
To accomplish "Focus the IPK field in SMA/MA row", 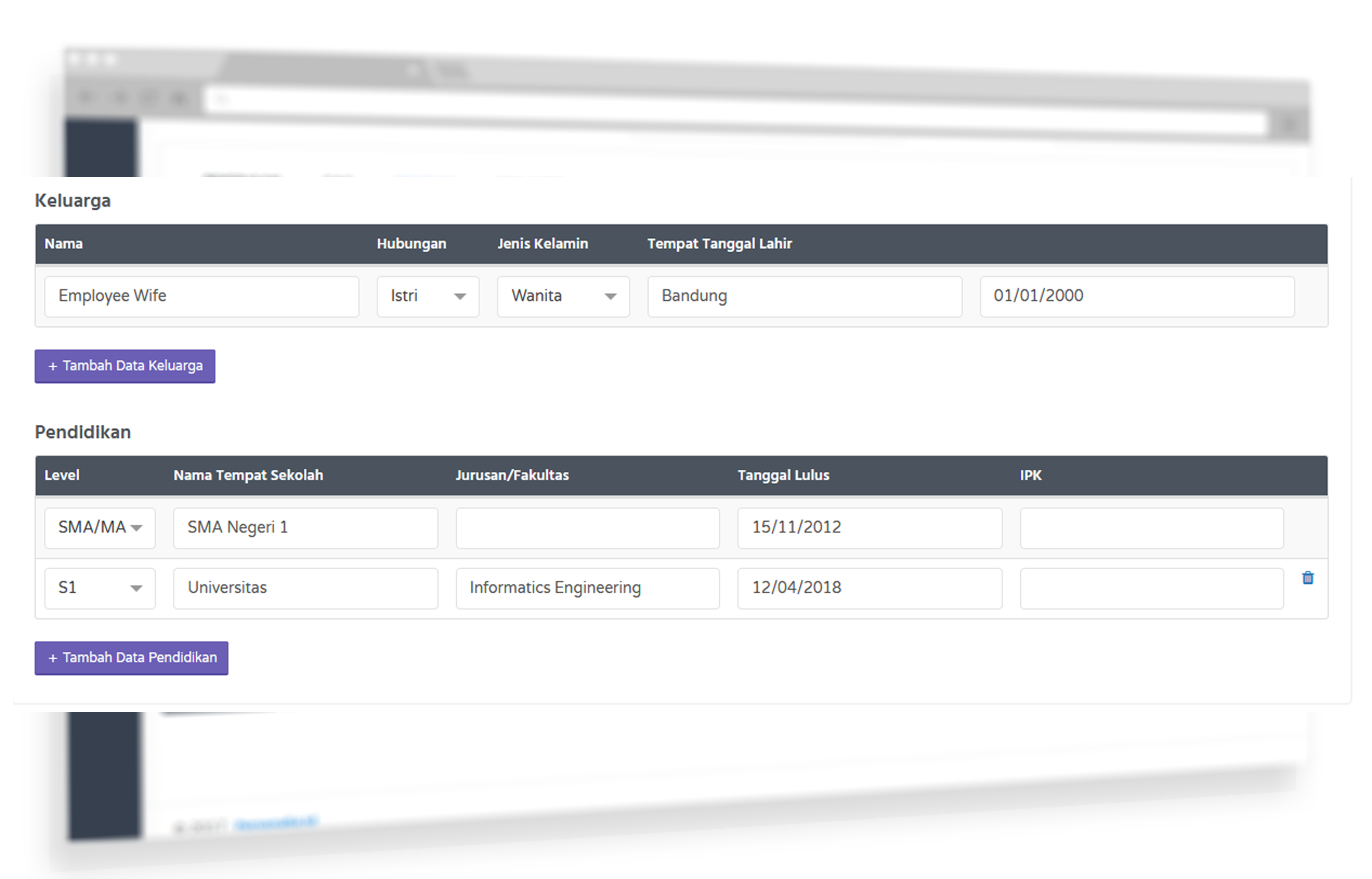I will tap(1151, 528).
